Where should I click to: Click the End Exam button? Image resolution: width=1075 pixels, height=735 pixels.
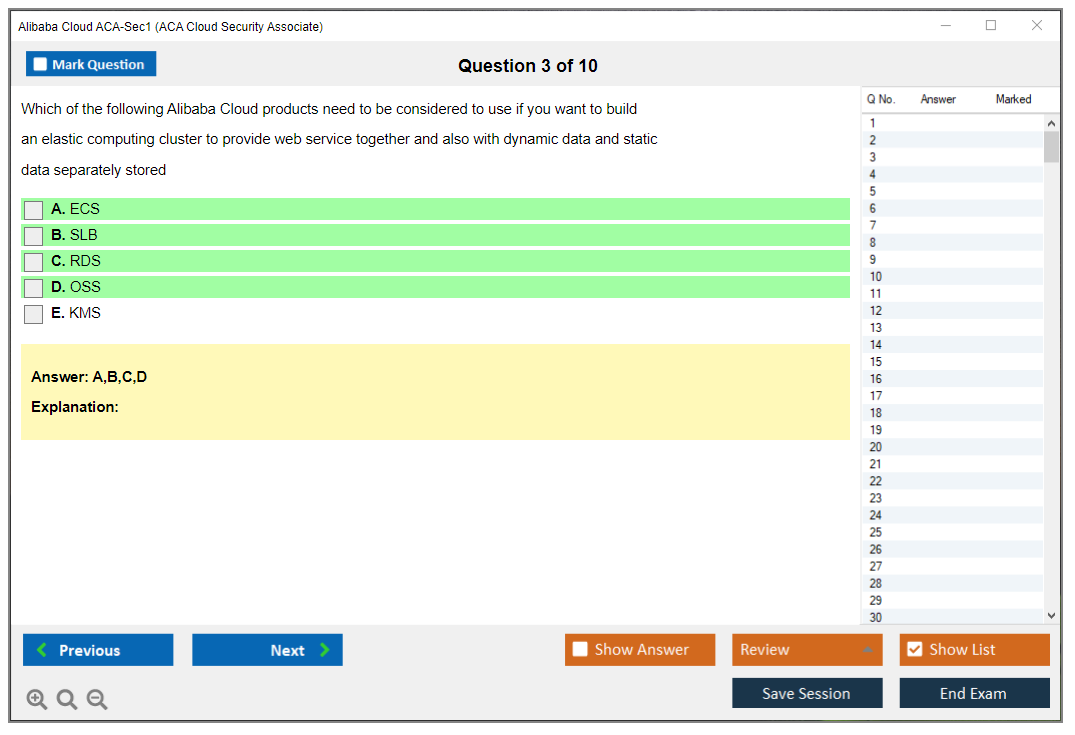[x=974, y=693]
